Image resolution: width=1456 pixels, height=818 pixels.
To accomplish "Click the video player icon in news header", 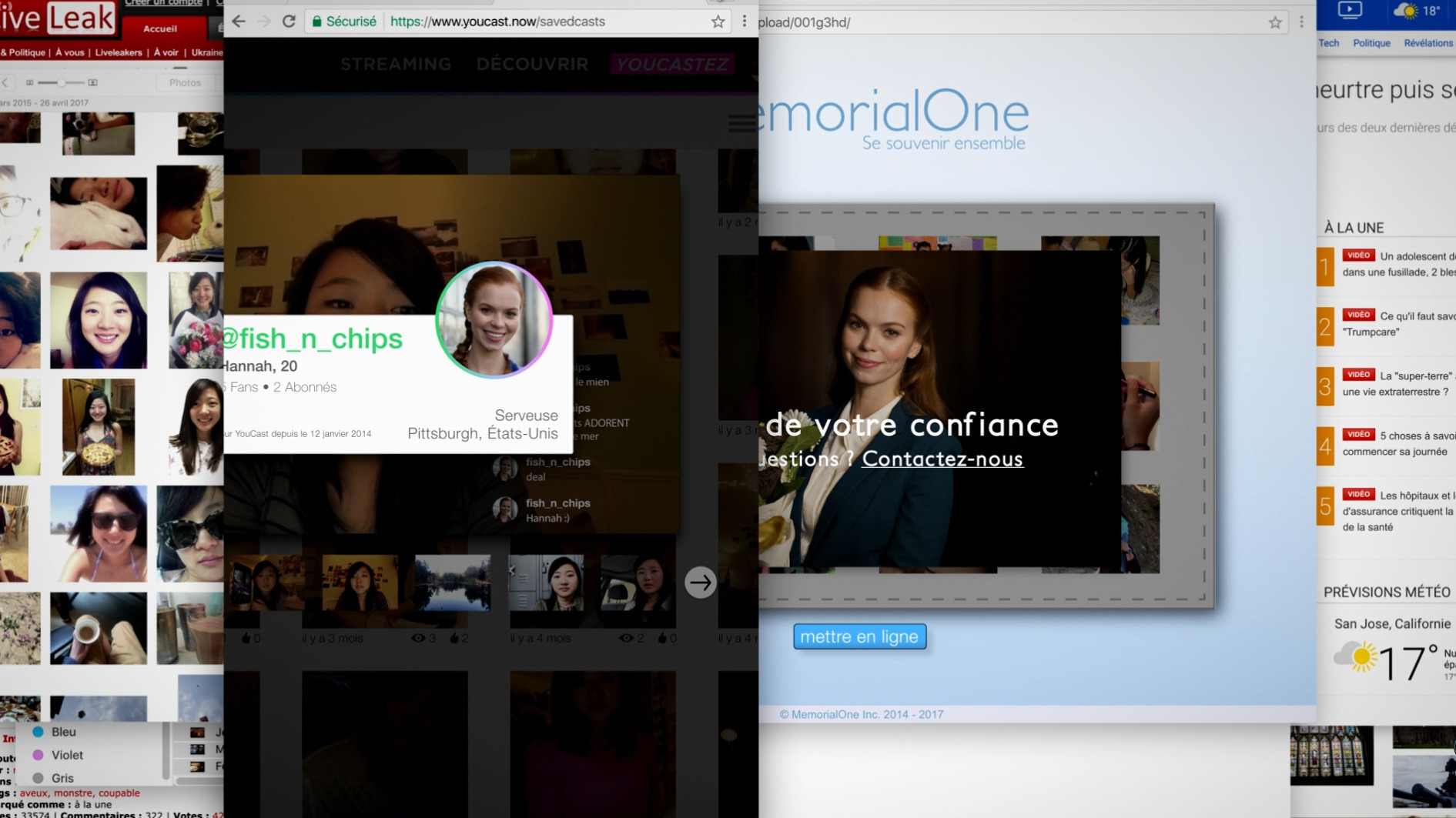I will (1350, 10).
